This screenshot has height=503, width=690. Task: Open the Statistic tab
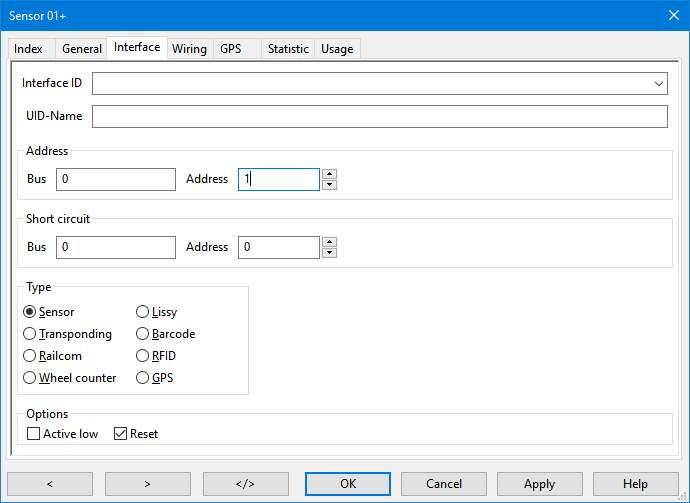288,49
